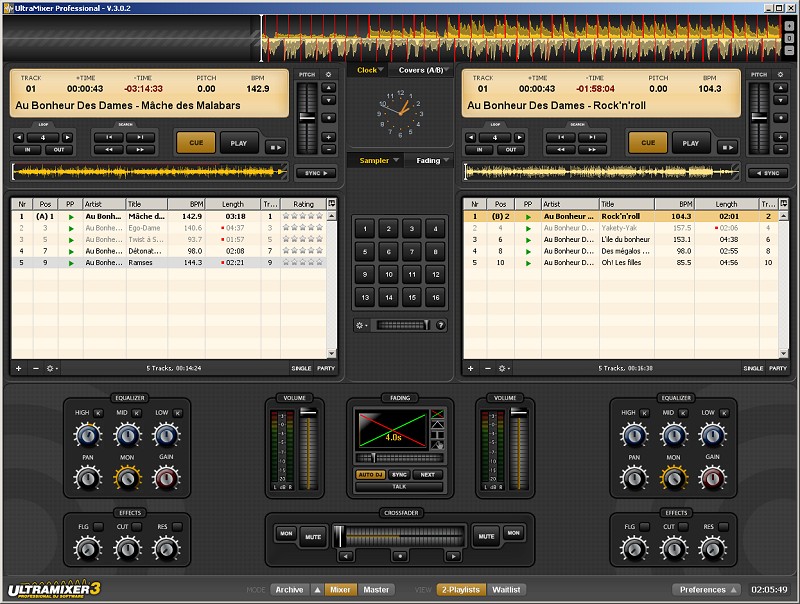The height and width of the screenshot is (604, 800).
Task: Switch to Master mode
Action: 376,589
